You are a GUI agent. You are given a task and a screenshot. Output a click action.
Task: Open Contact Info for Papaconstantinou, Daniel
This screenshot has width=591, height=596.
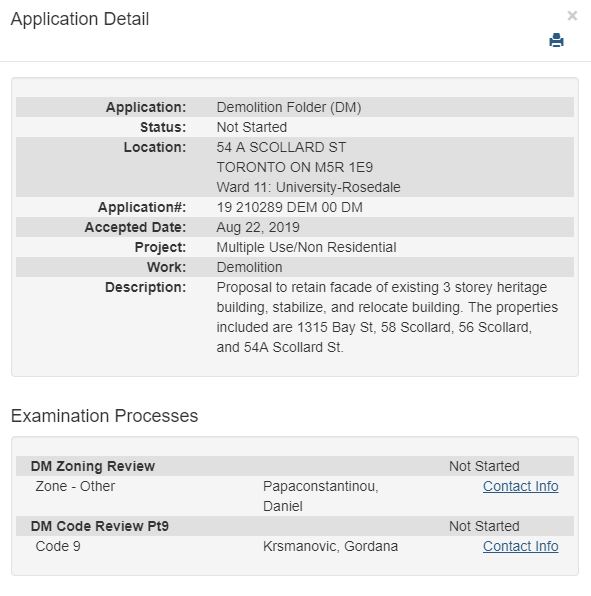(520, 486)
